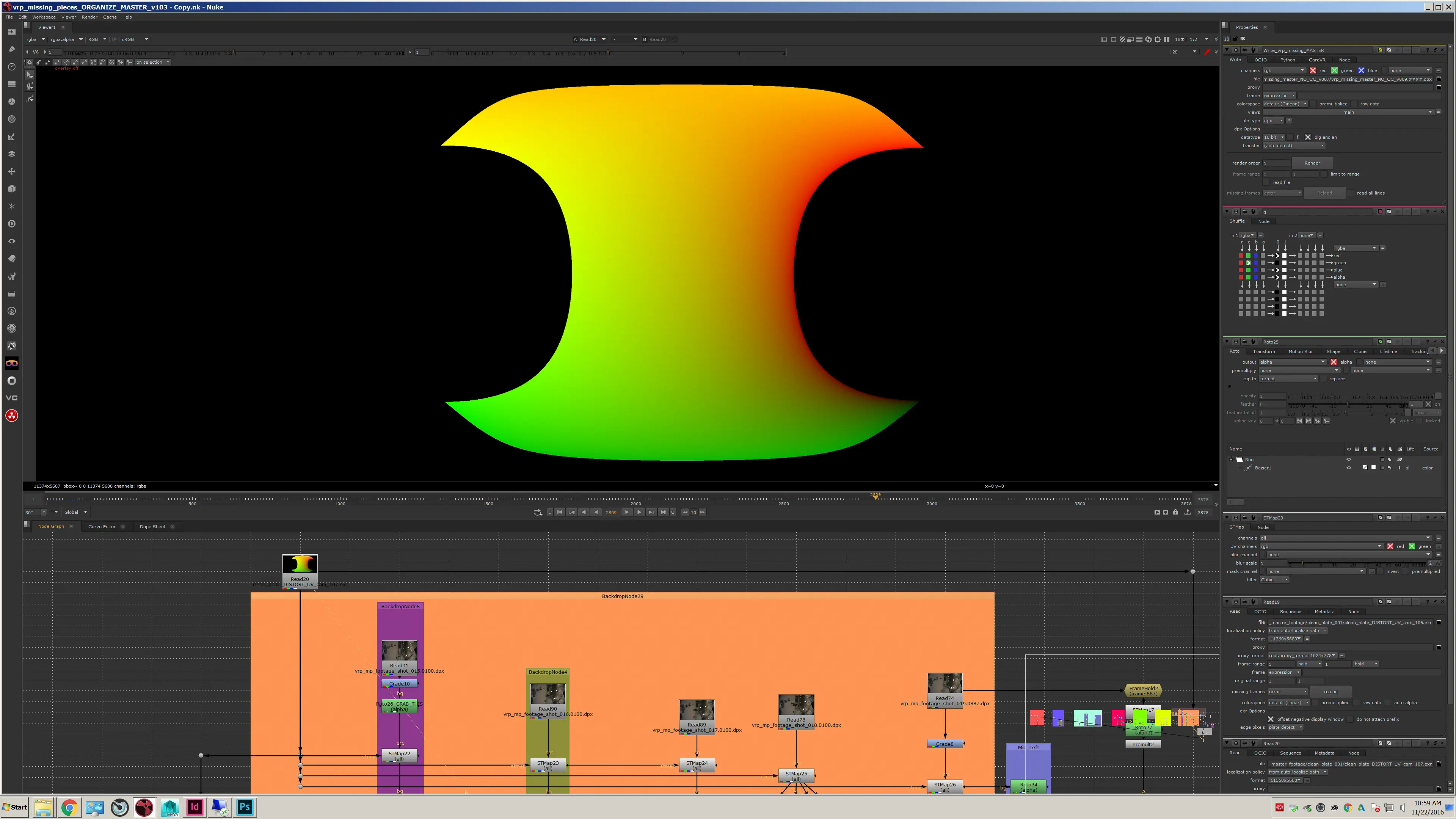Open the Views nodes eye icon
The width and height of the screenshot is (1456, 819).
click(11, 242)
